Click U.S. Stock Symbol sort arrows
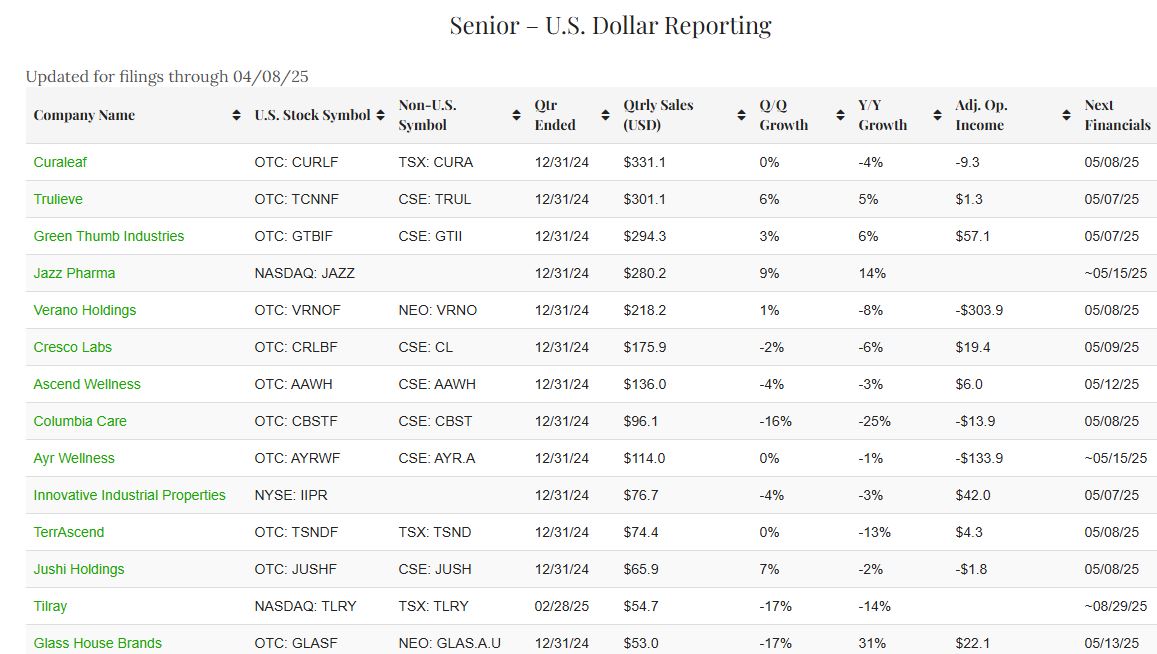This screenshot has height=654, width=1157. coord(380,115)
